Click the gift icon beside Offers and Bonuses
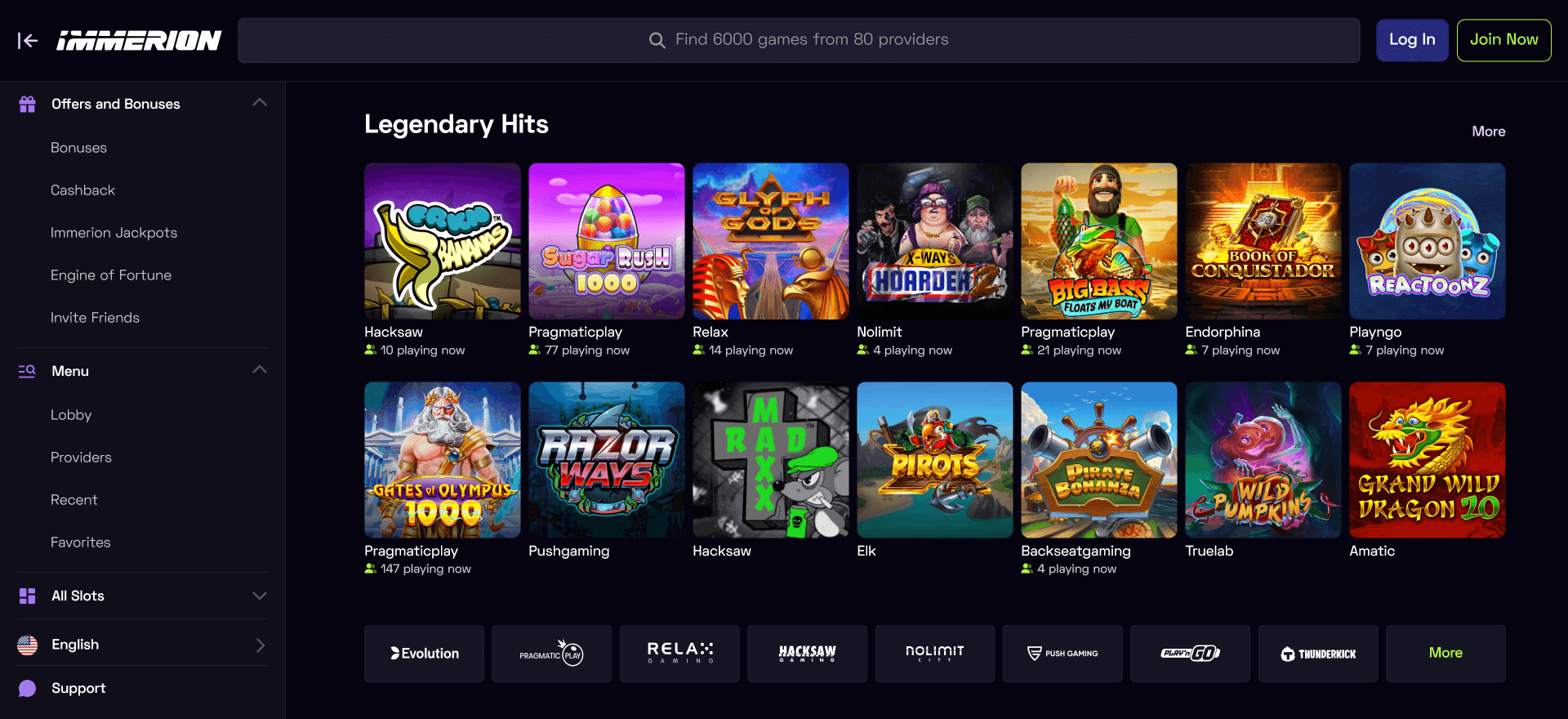Image resolution: width=1568 pixels, height=719 pixels. pyautogui.click(x=28, y=104)
